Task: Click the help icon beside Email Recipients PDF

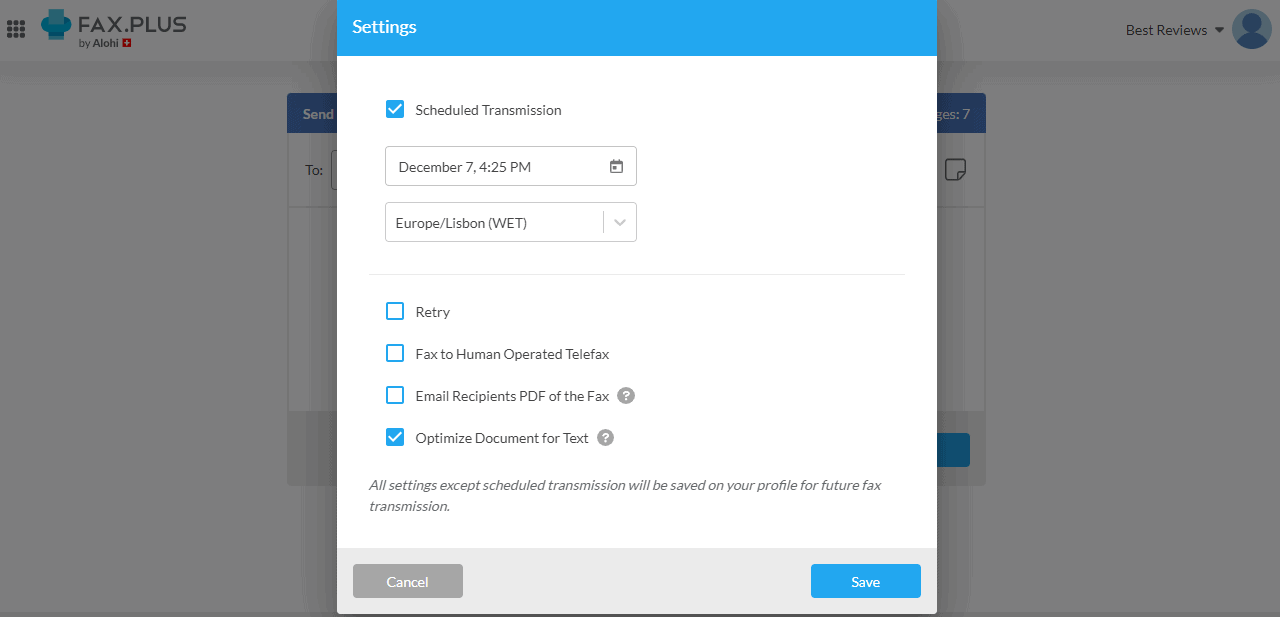Action: click(626, 395)
